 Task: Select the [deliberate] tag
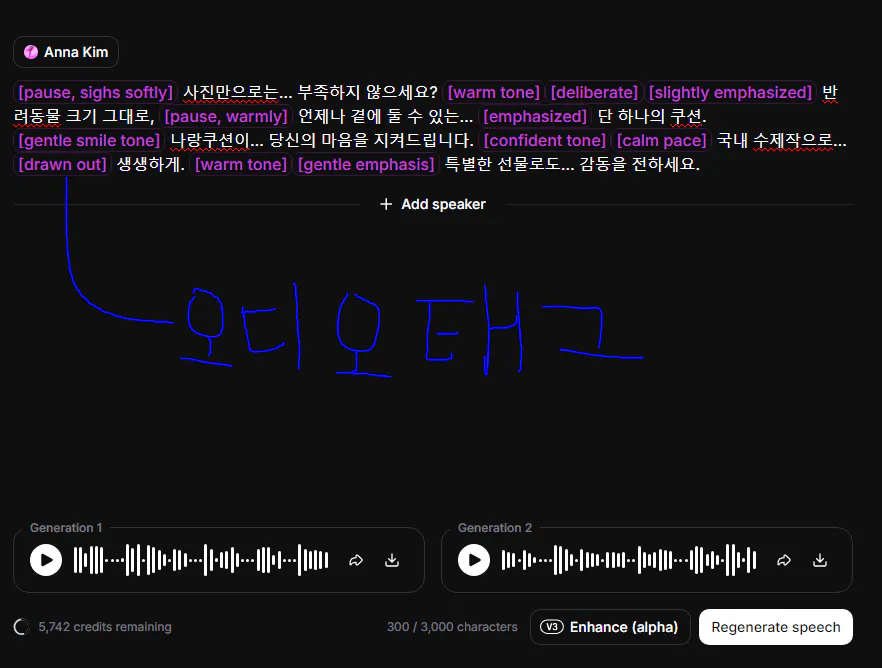(594, 92)
